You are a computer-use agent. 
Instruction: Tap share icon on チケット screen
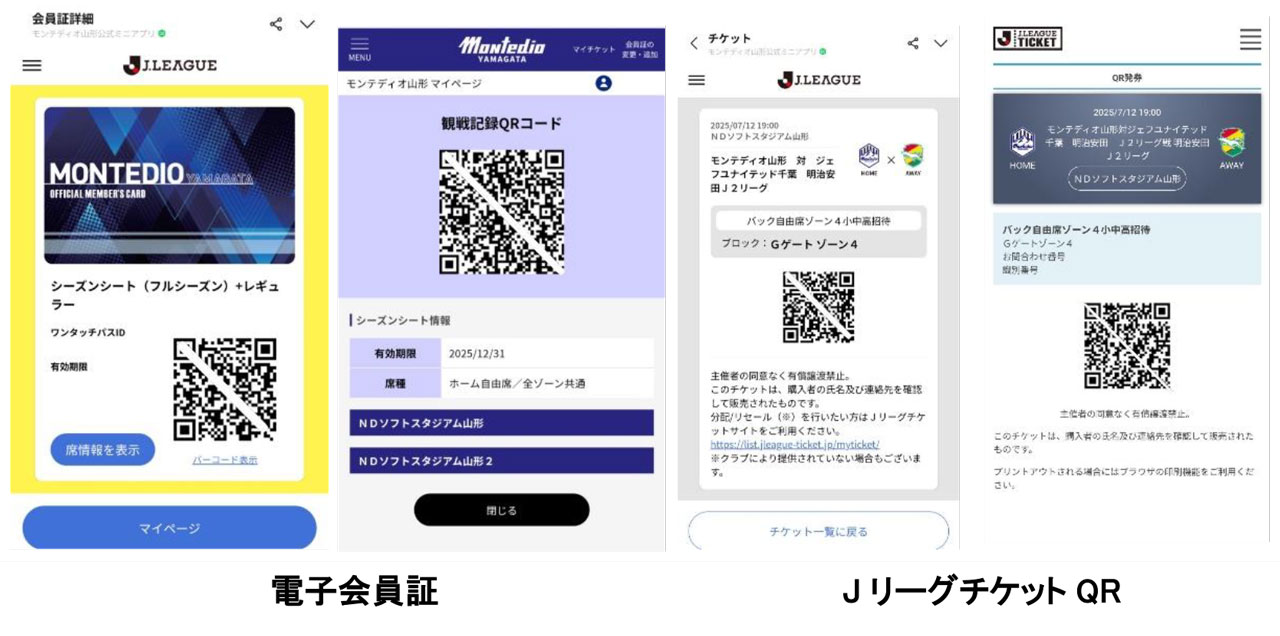click(913, 43)
